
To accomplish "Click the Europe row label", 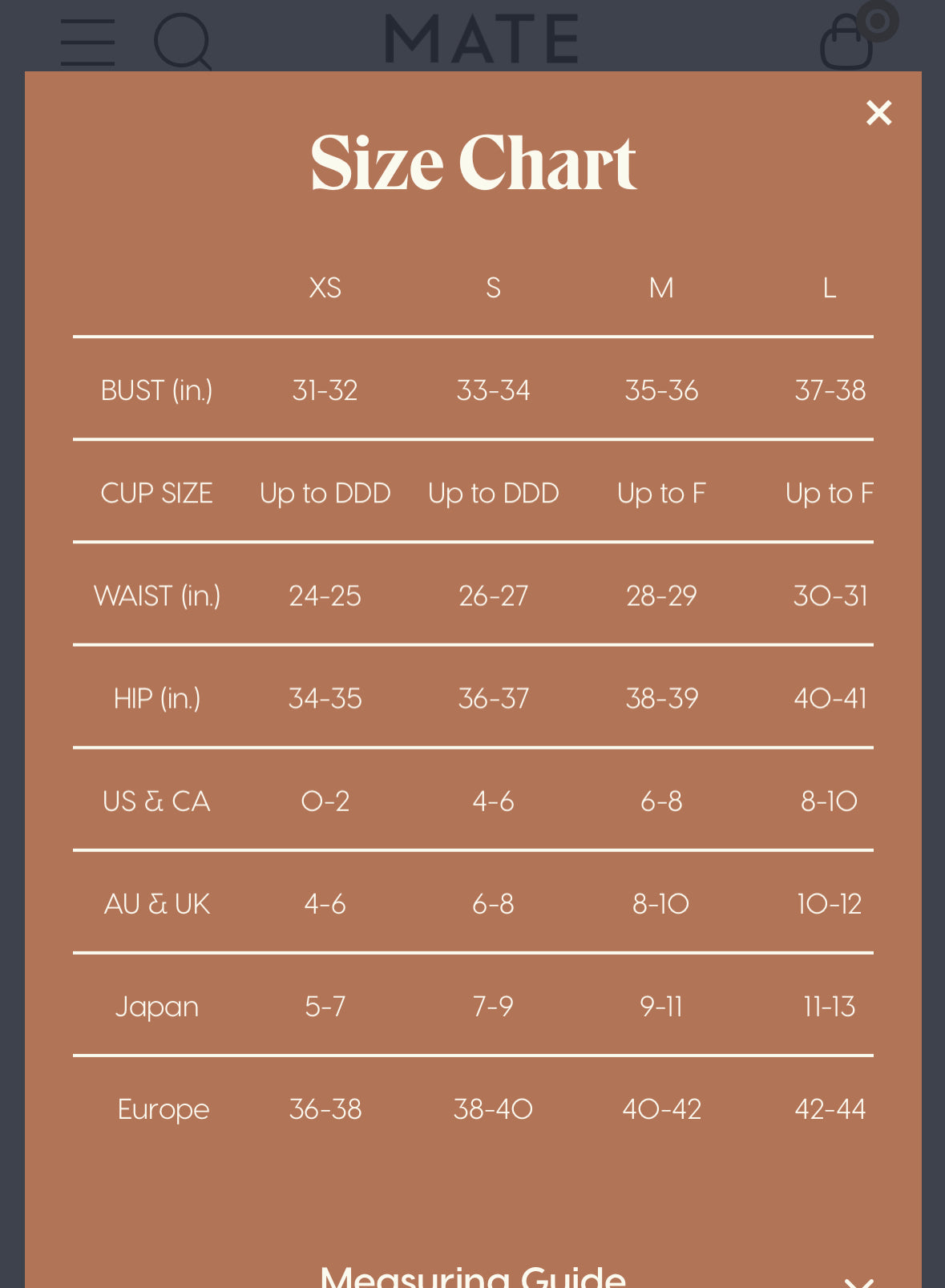I will pos(163,1108).
